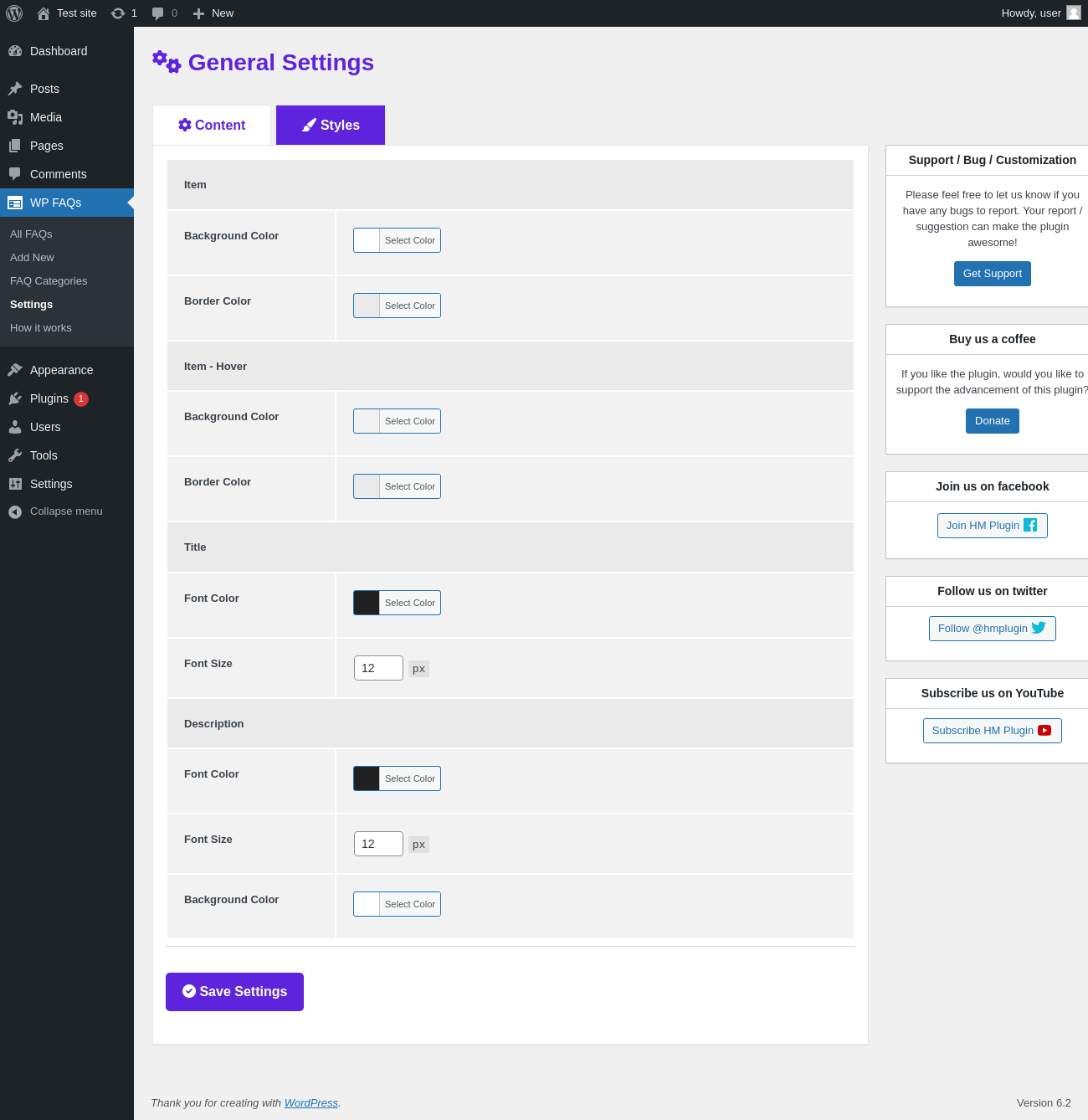Click the WP FAQs menu icon

(15, 203)
